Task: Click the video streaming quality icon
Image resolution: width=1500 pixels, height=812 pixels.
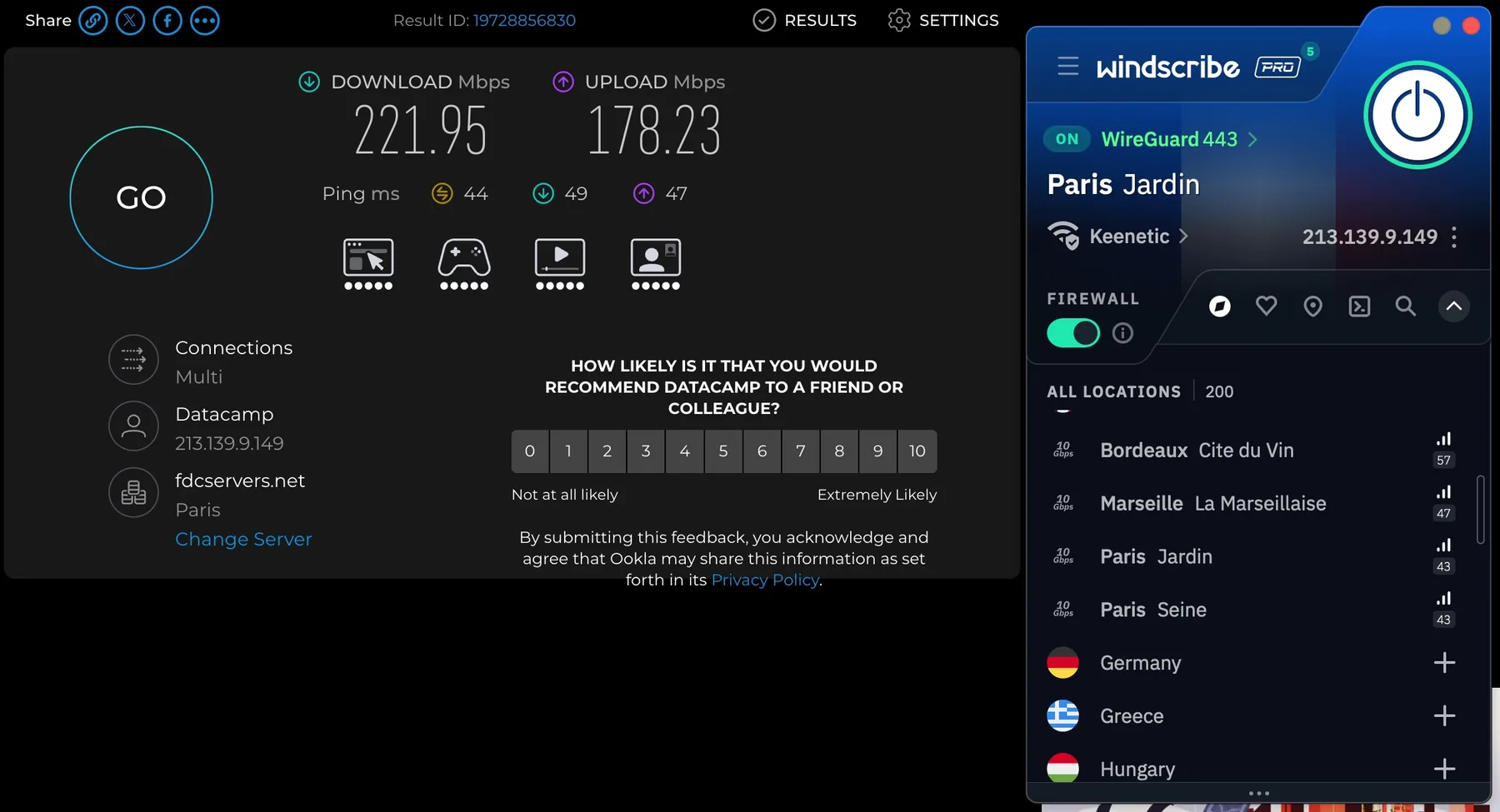Action: 560,264
